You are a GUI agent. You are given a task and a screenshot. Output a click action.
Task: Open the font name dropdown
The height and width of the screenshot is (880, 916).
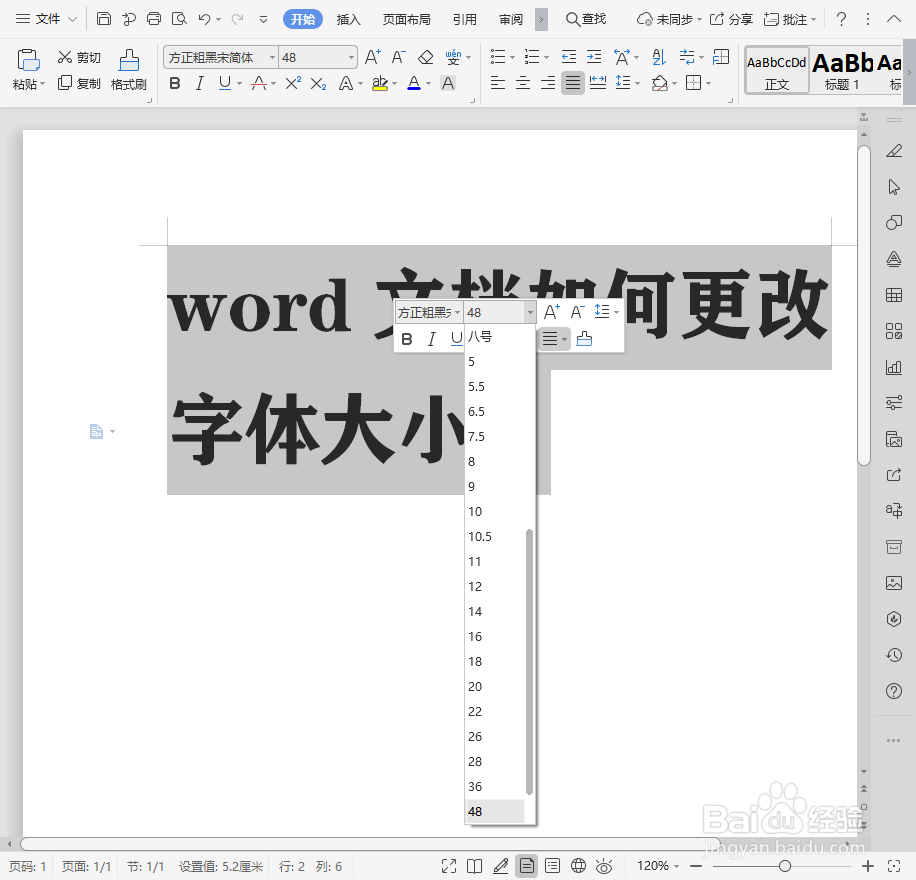(x=272, y=57)
